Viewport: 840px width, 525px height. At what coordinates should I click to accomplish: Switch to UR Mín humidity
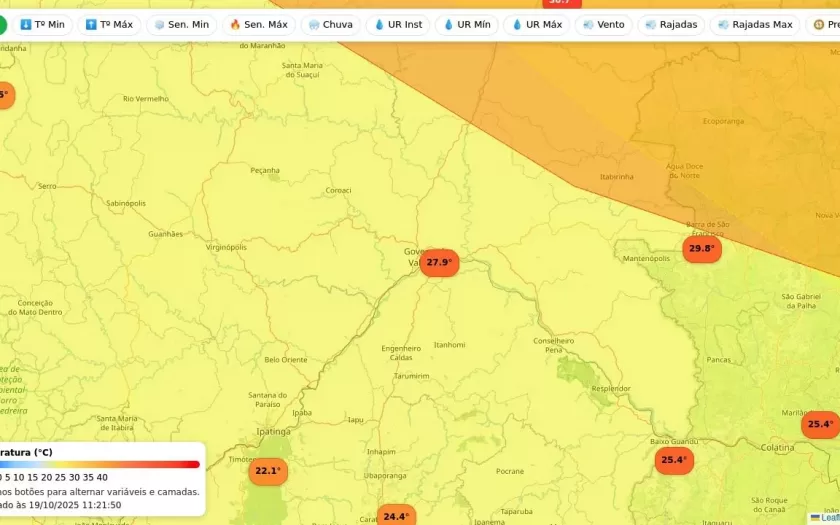pyautogui.click(x=467, y=24)
